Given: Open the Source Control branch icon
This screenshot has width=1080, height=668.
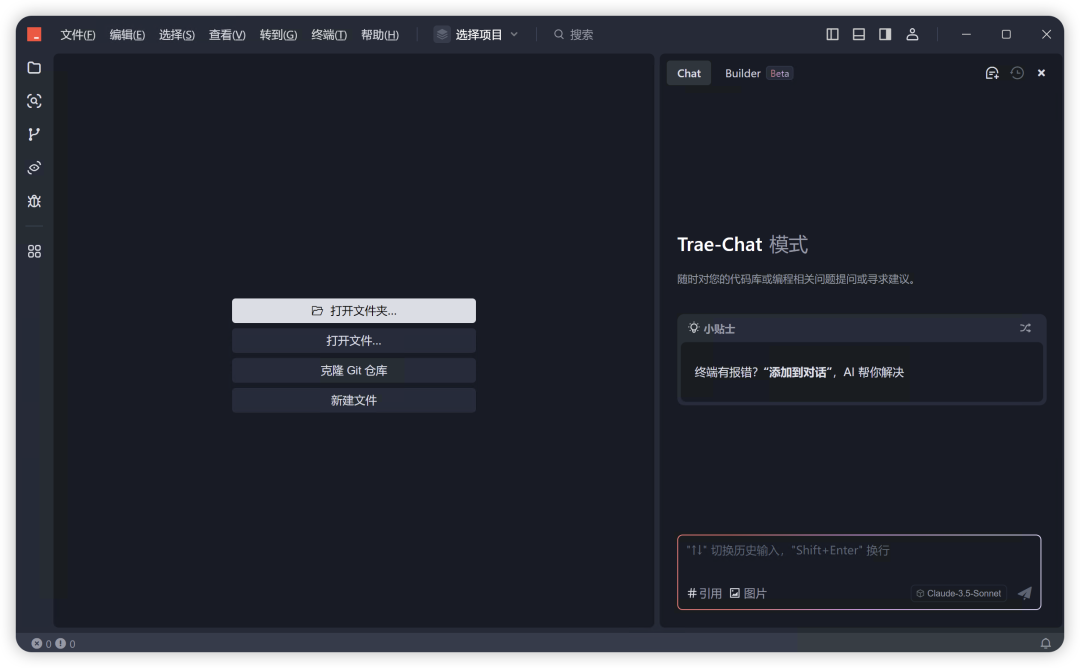Looking at the screenshot, I should 34,134.
